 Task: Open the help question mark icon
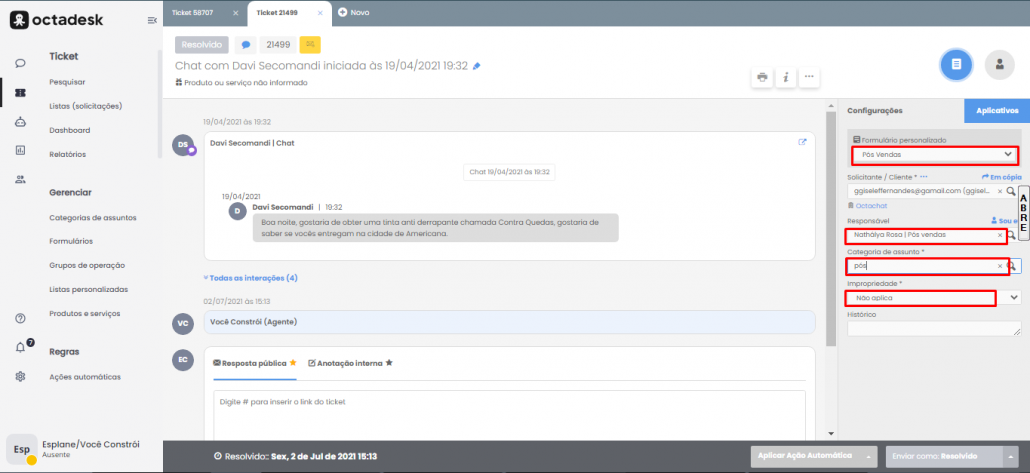tap(20, 318)
